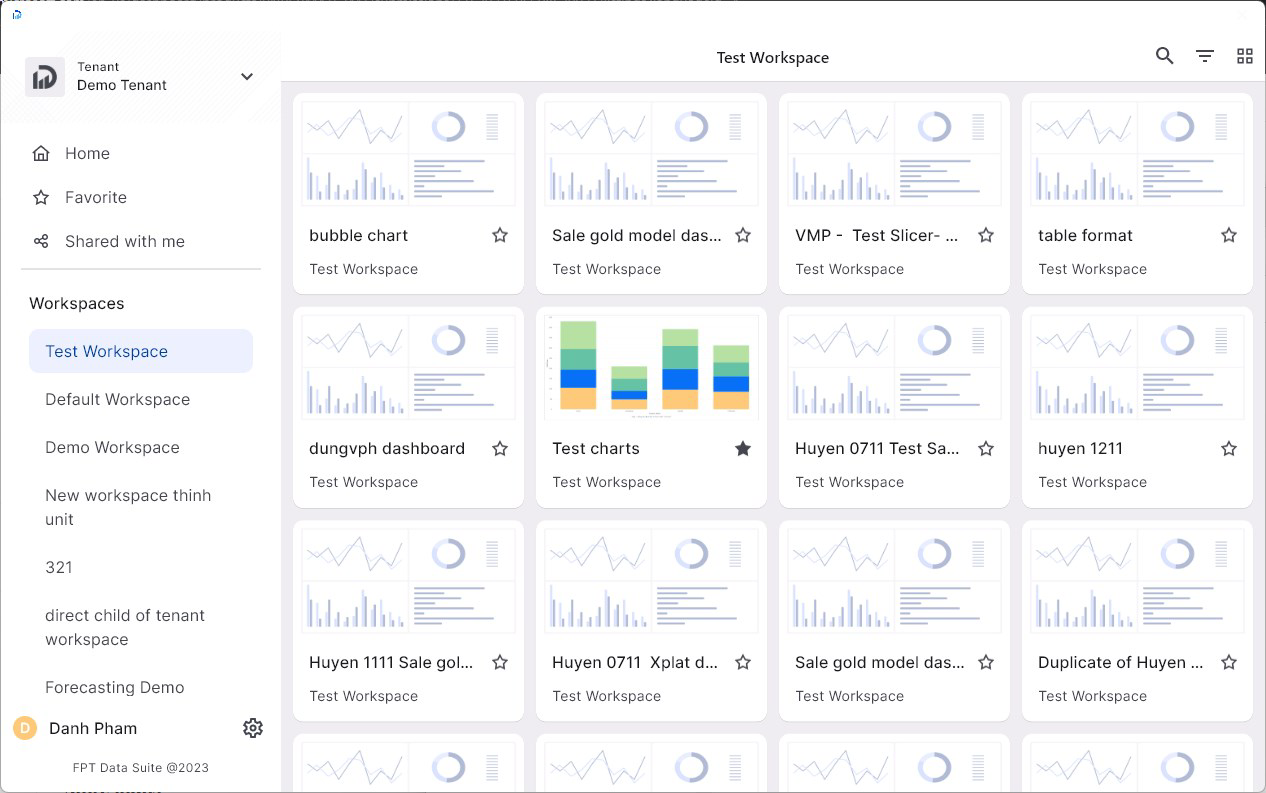Open the dungvph dashboard thumbnail

[408, 366]
